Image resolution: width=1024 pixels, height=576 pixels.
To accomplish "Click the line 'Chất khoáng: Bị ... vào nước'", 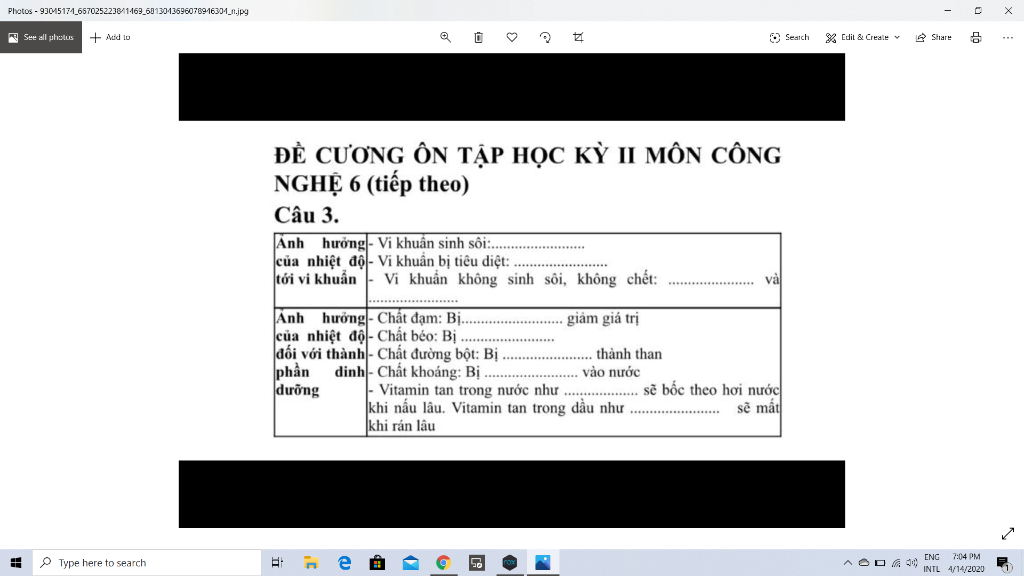I will [x=504, y=372].
